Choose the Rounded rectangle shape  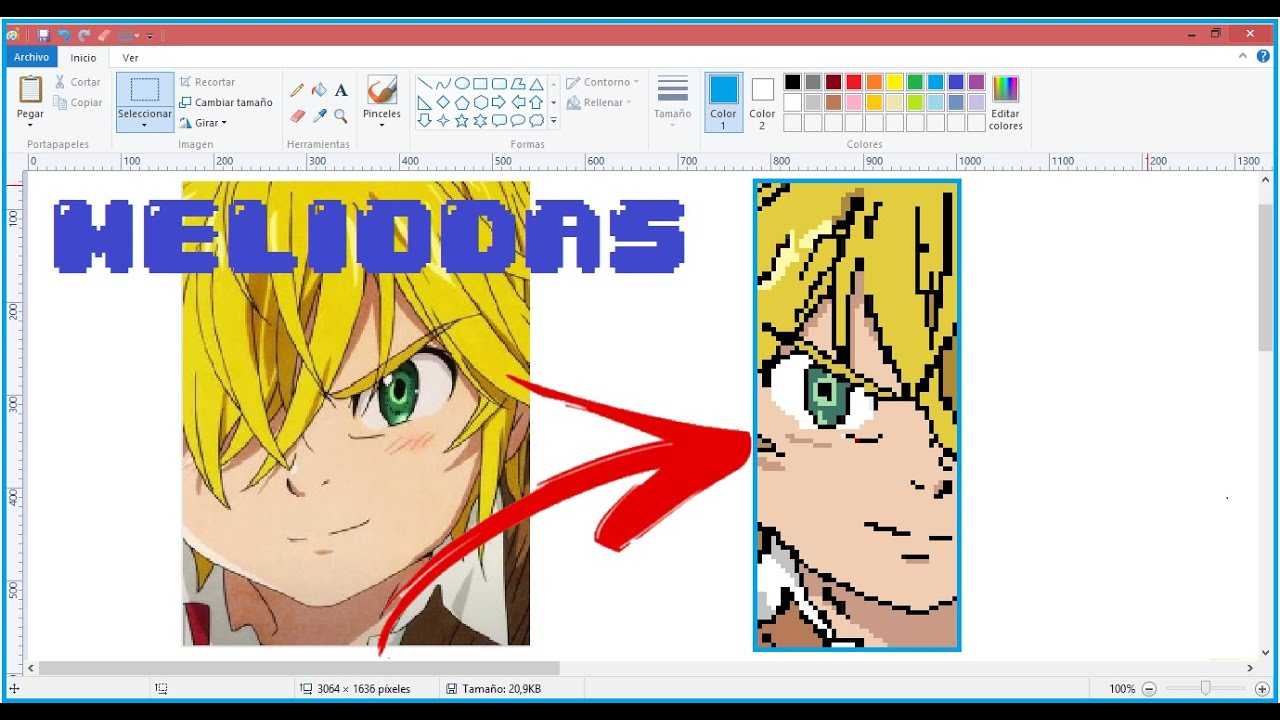coord(499,84)
